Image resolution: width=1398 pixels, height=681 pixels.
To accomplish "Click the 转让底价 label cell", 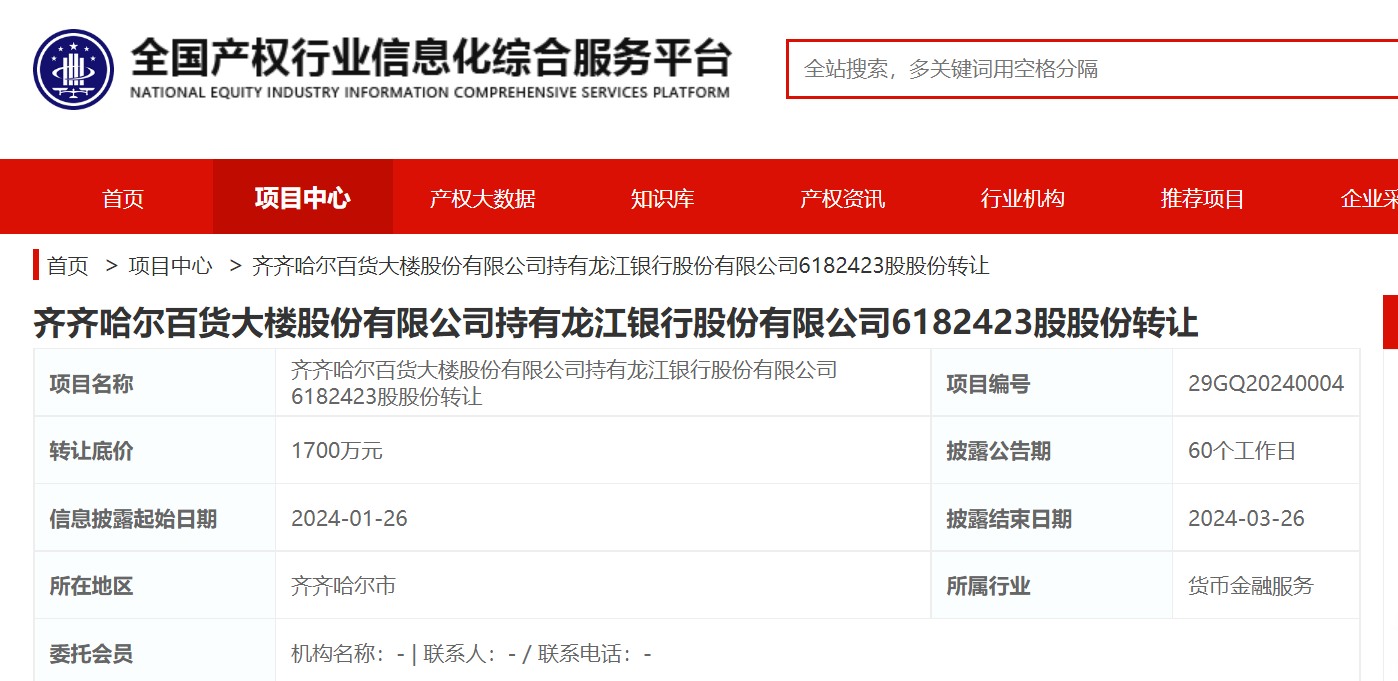I will pyautogui.click(x=155, y=451).
